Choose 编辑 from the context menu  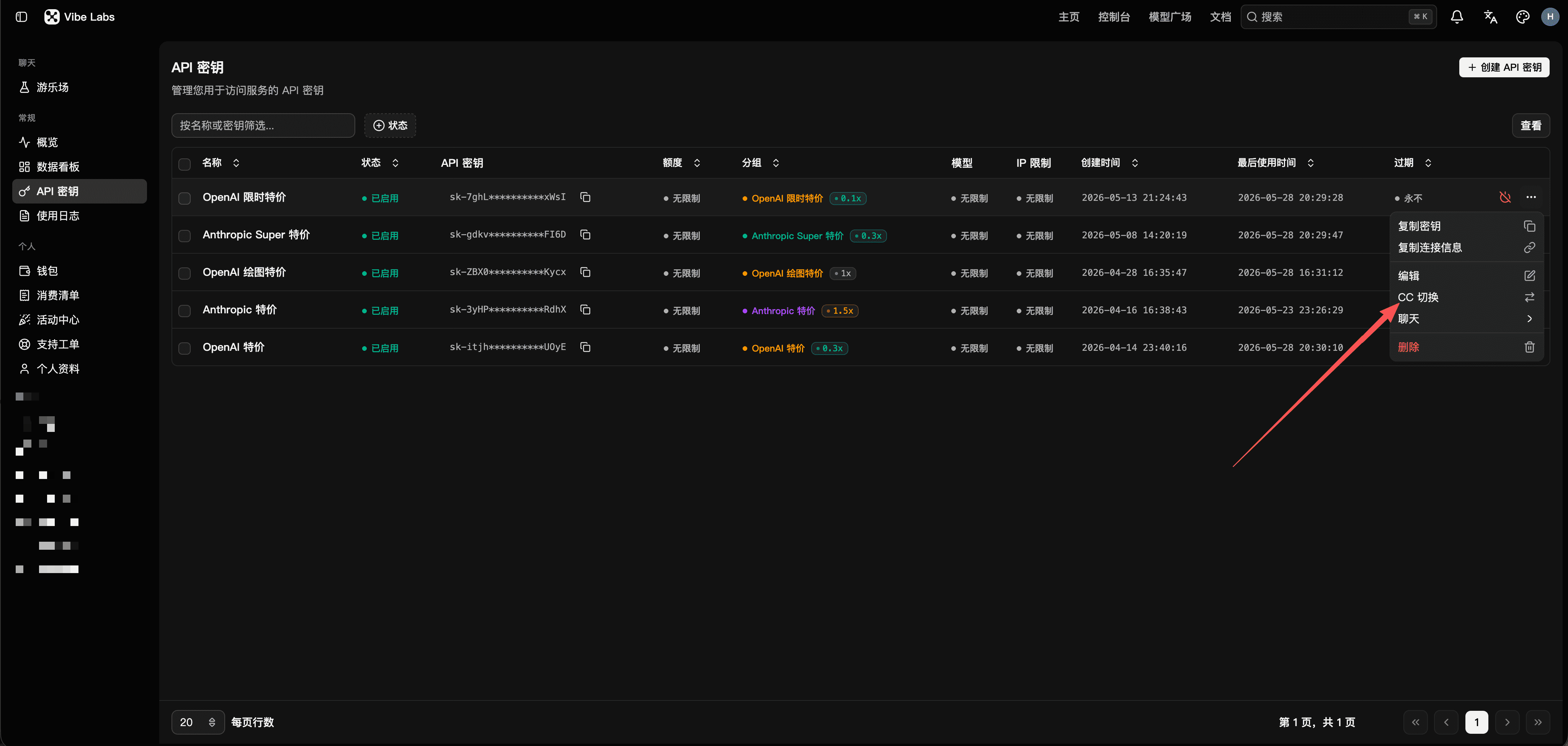(1466, 276)
